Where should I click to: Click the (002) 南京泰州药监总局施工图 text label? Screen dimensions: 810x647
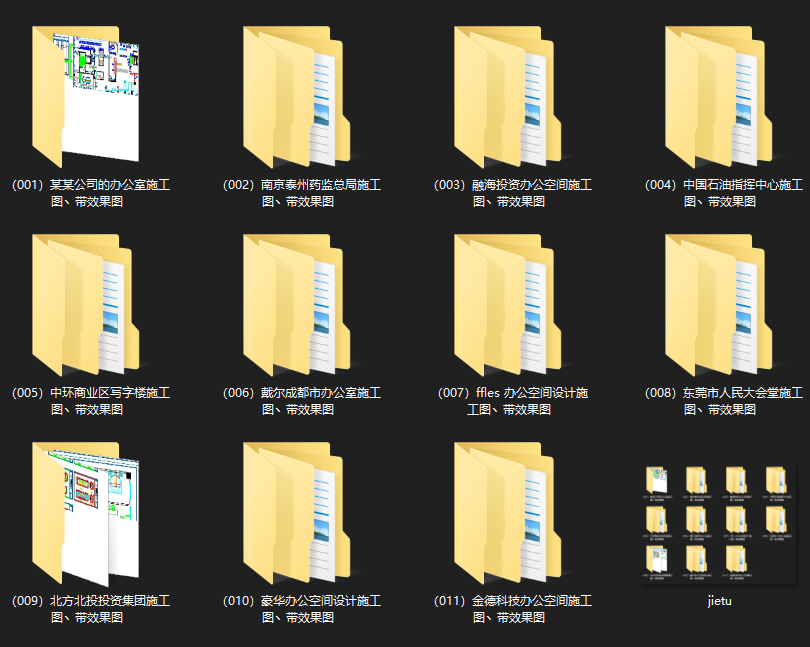point(302,193)
